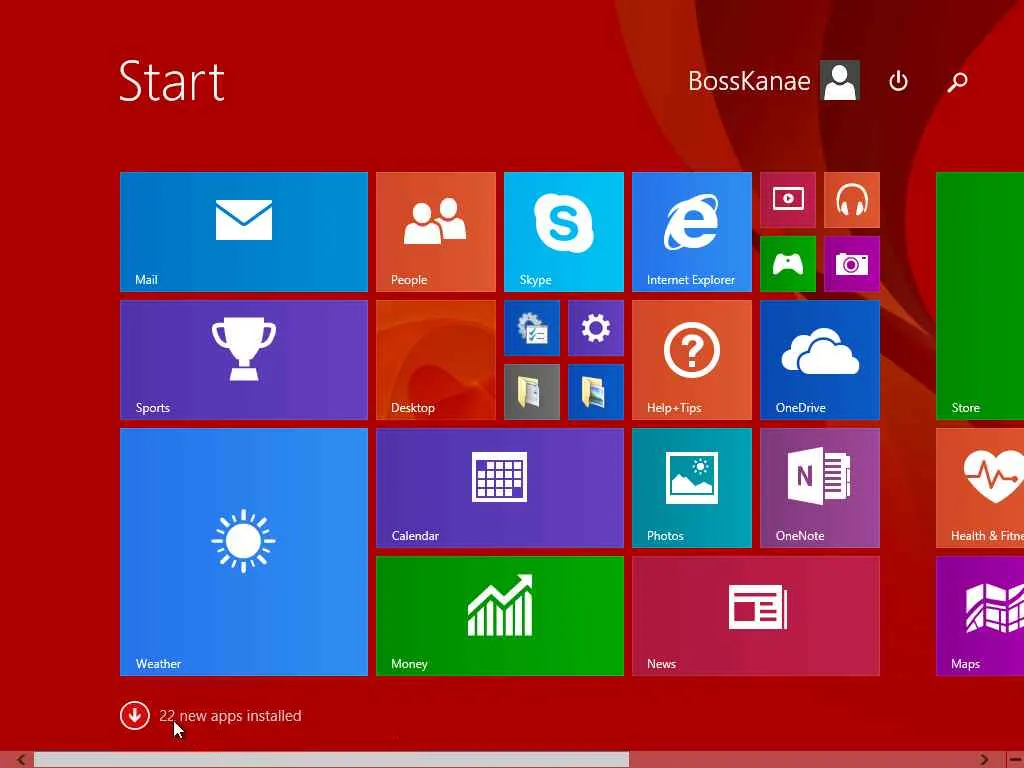The image size is (1024, 768).
Task: Launch the Skype tile
Action: pos(564,232)
